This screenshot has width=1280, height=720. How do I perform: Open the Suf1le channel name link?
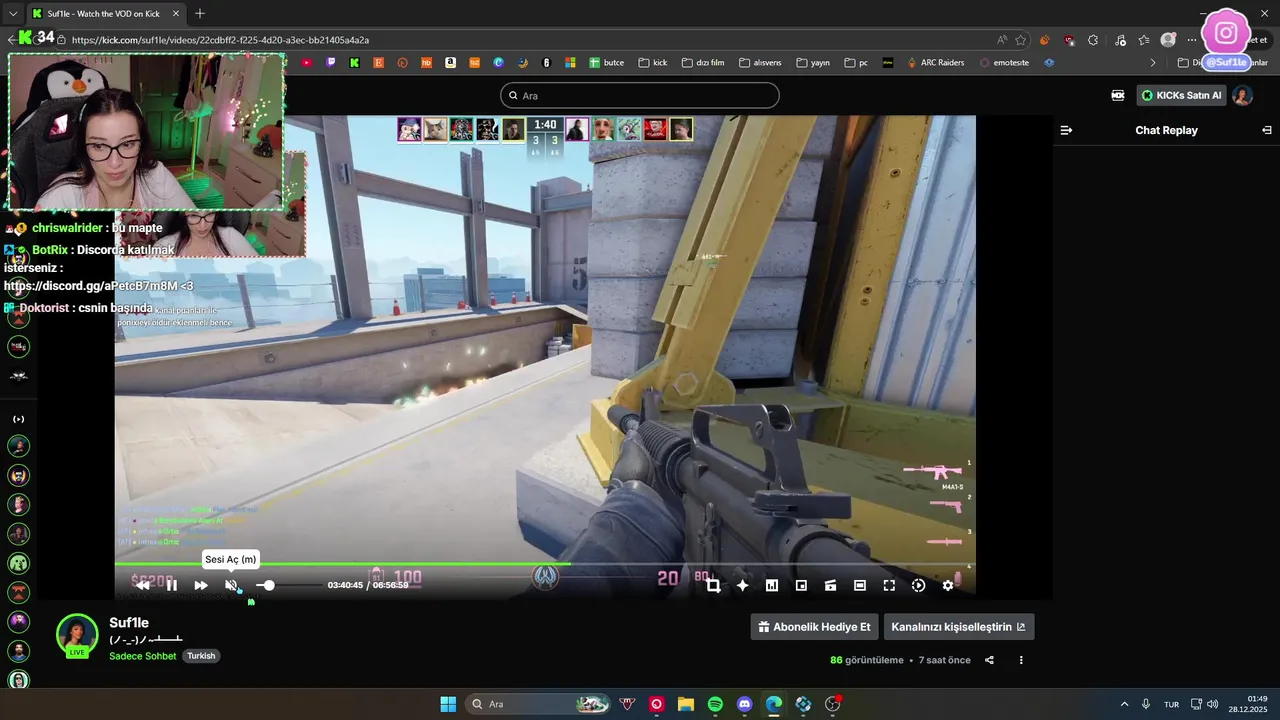coord(129,623)
